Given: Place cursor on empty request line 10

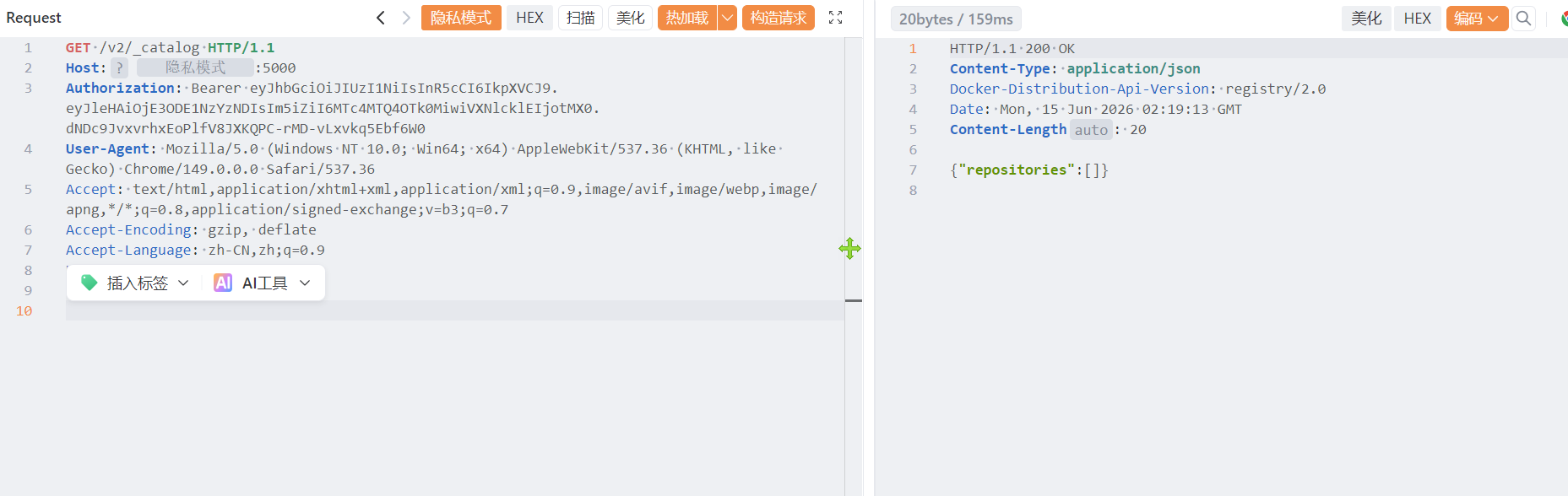Looking at the screenshot, I should coord(454,310).
